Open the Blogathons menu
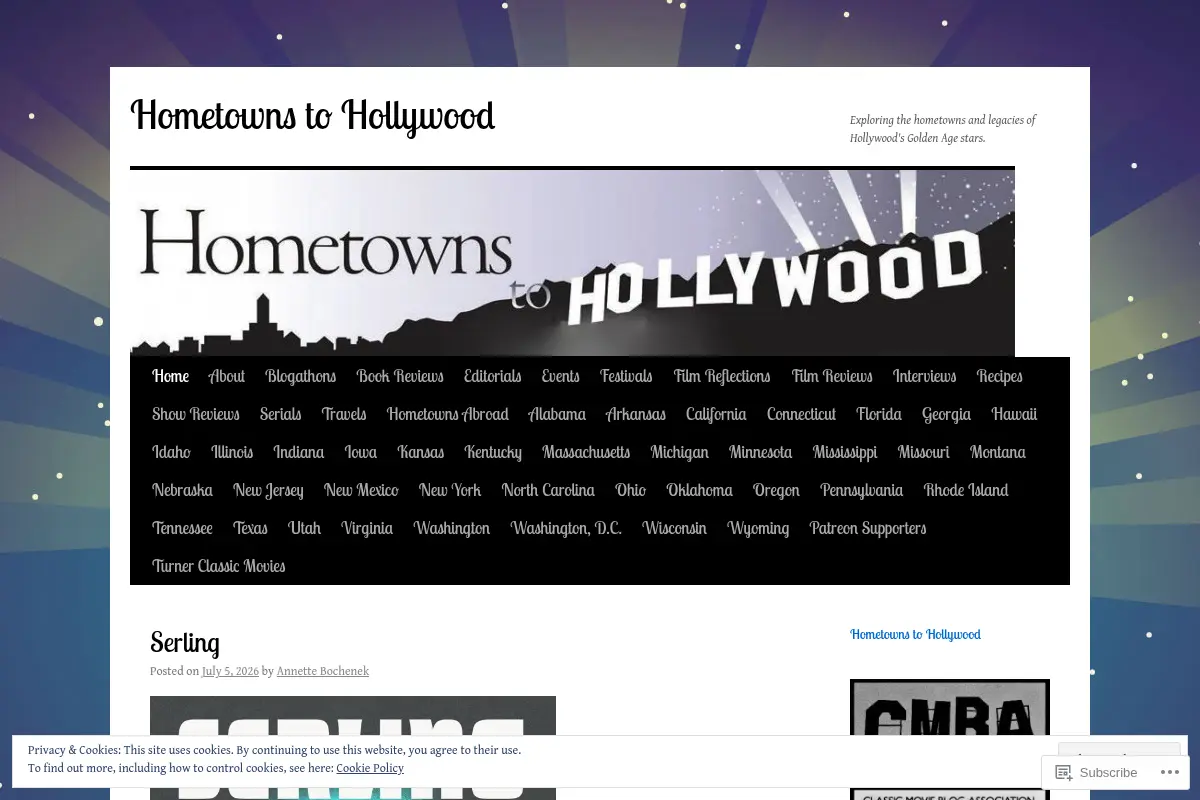 click(301, 376)
